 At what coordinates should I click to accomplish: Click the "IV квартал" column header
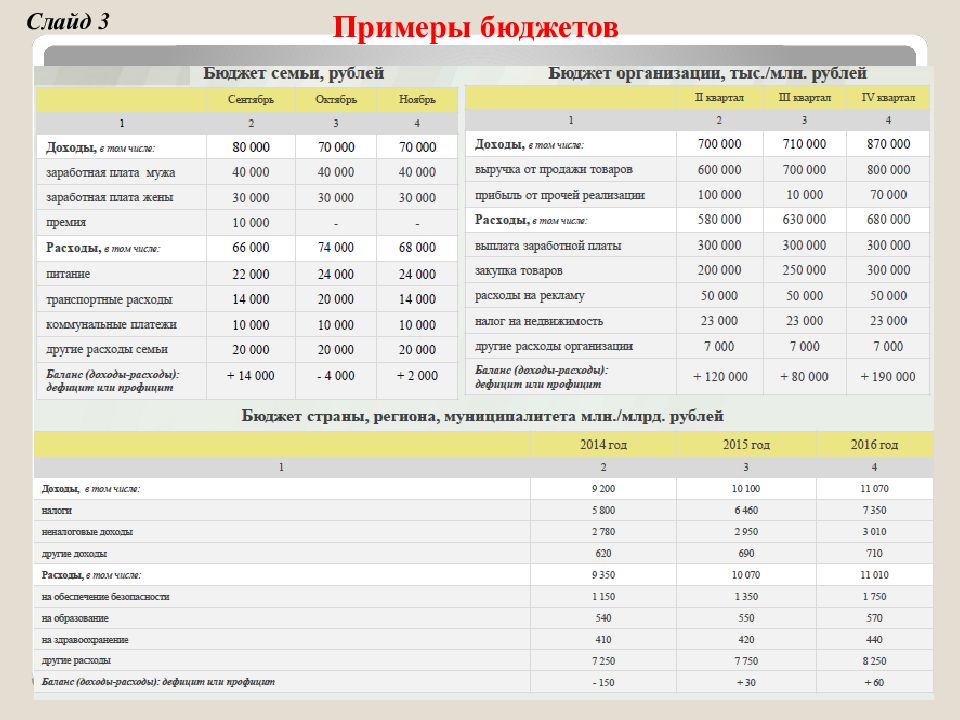tap(888, 97)
